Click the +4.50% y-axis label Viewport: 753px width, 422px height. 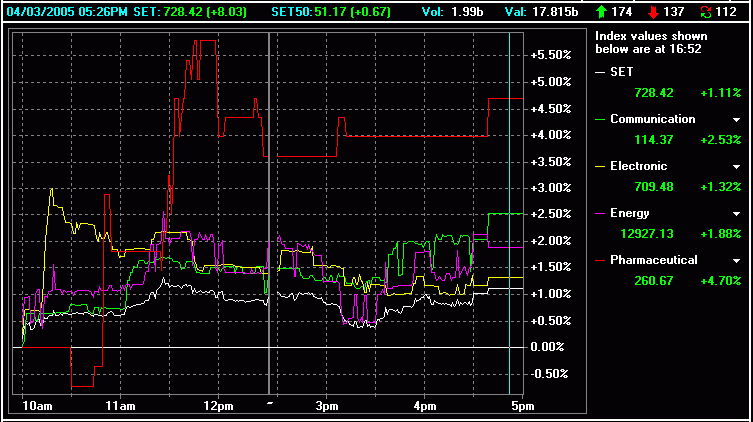tap(551, 109)
